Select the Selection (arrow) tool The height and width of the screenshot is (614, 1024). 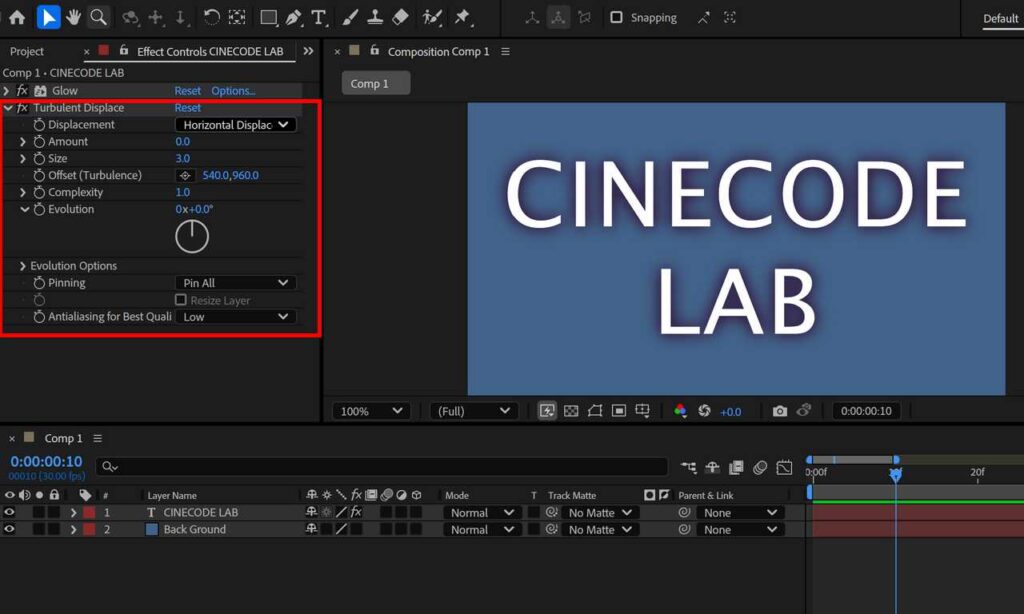pos(48,18)
